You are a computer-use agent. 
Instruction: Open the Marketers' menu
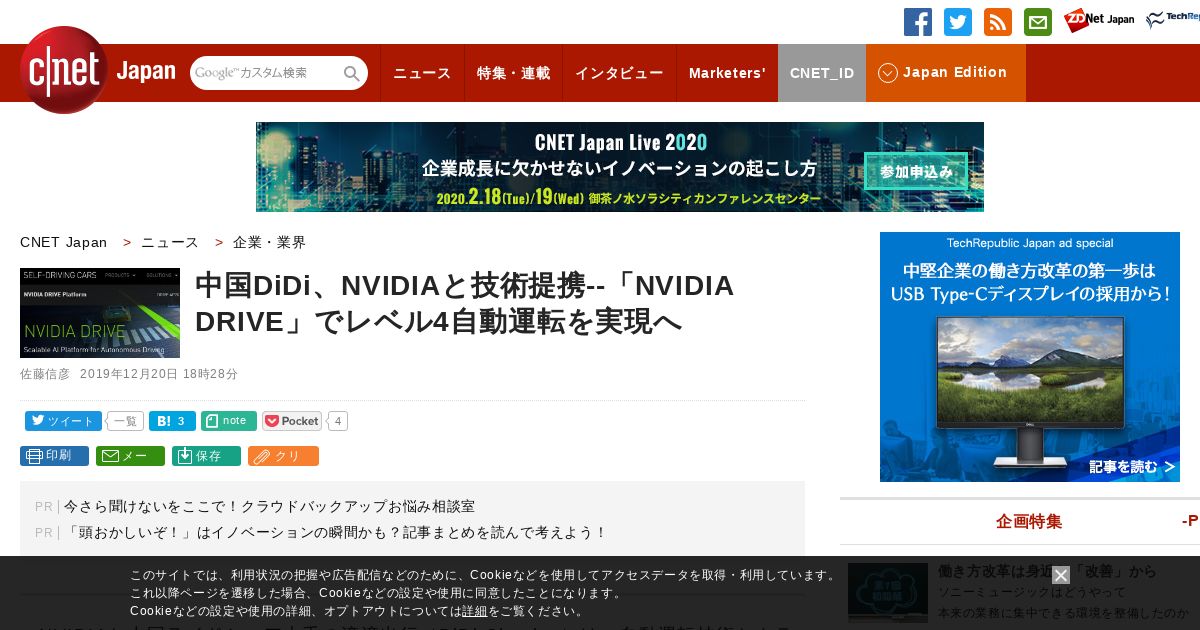[x=727, y=73]
